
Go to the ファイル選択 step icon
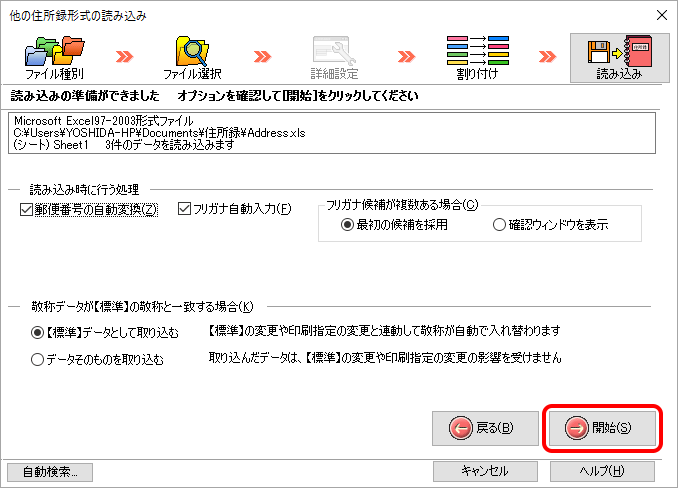click(192, 58)
